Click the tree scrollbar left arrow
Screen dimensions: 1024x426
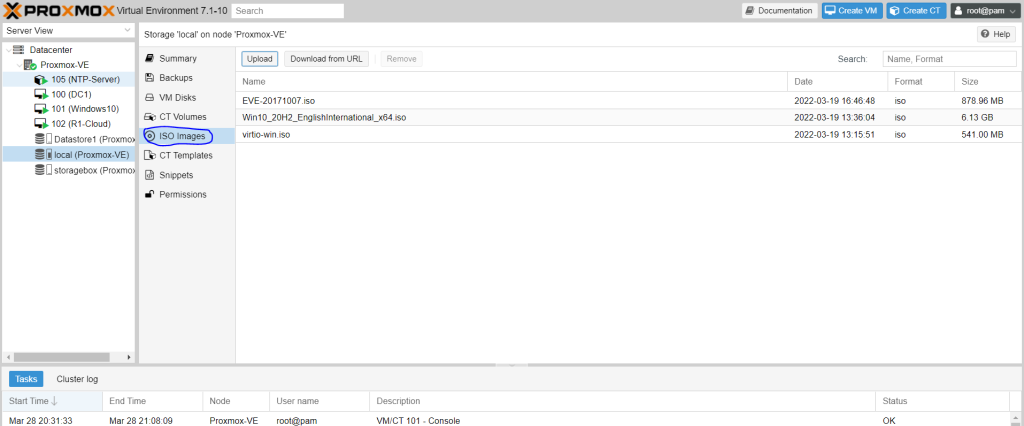[8, 357]
